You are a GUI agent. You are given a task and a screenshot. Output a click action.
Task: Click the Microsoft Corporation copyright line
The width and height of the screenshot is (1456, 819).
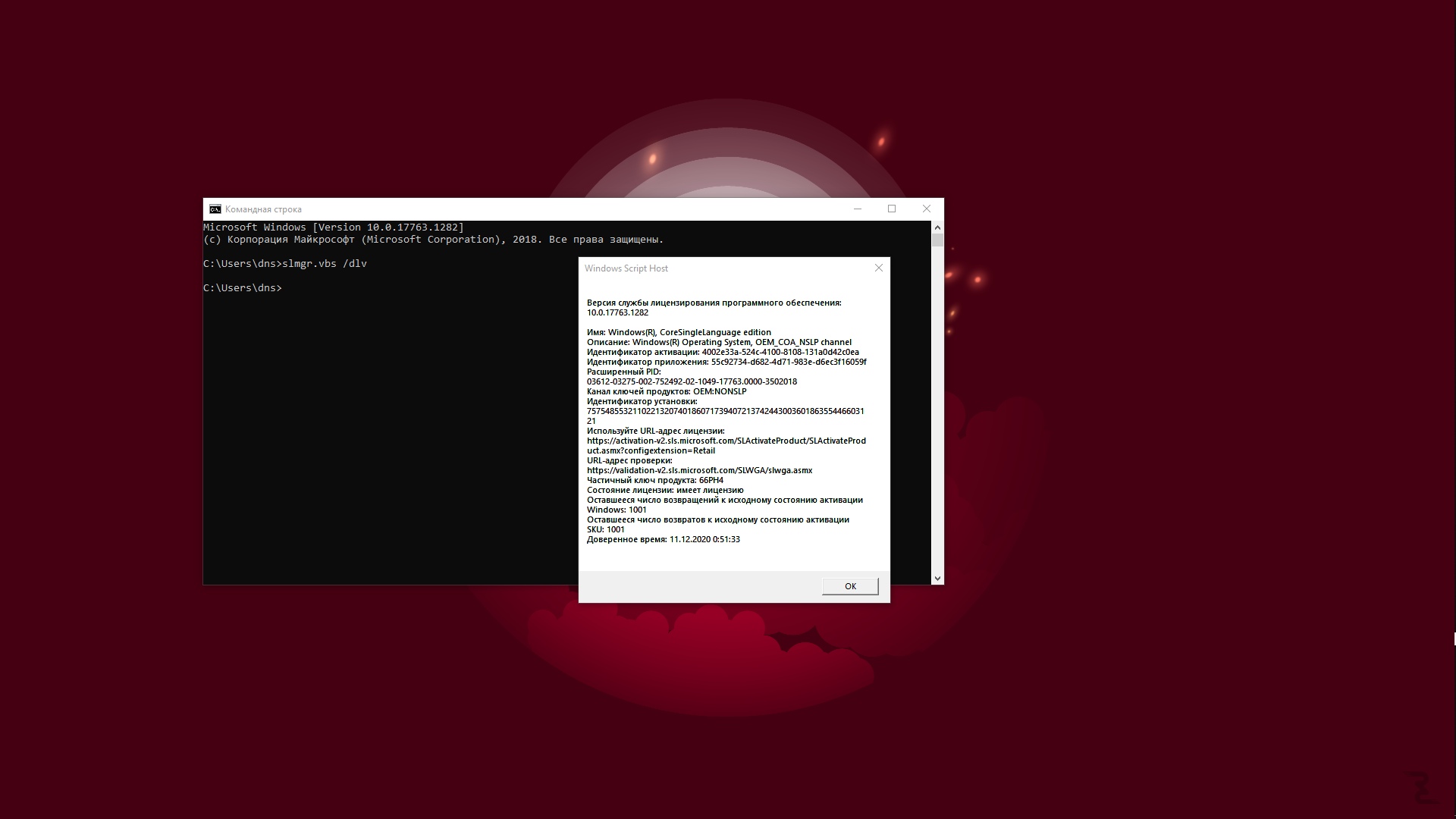434,240
